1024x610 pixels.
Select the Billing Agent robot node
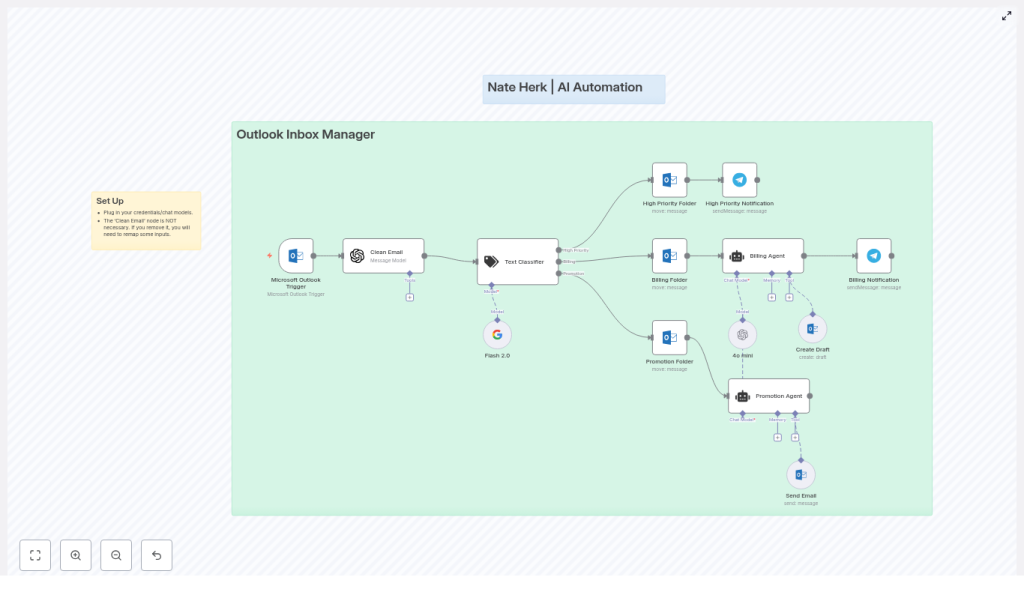pyautogui.click(x=762, y=256)
